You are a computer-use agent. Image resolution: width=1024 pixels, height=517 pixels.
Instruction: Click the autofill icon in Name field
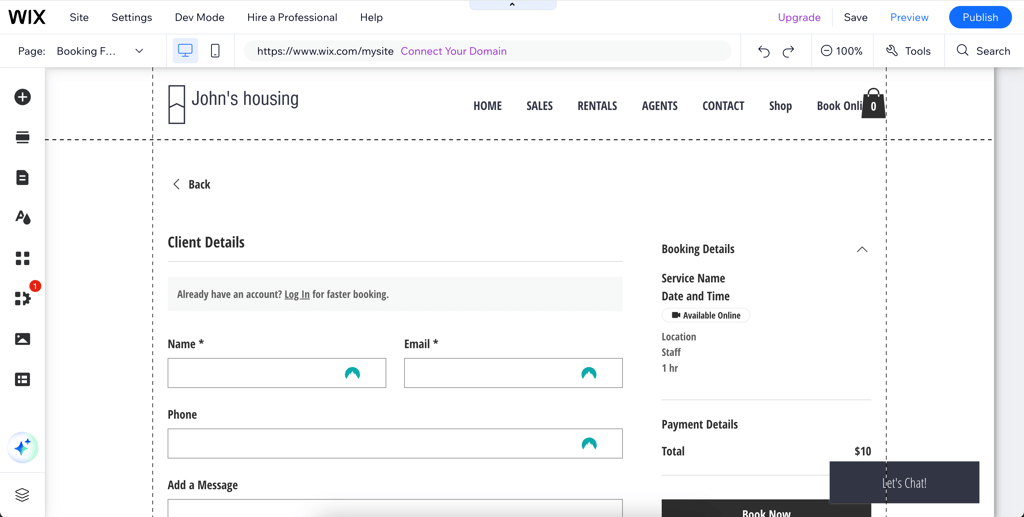[352, 373]
